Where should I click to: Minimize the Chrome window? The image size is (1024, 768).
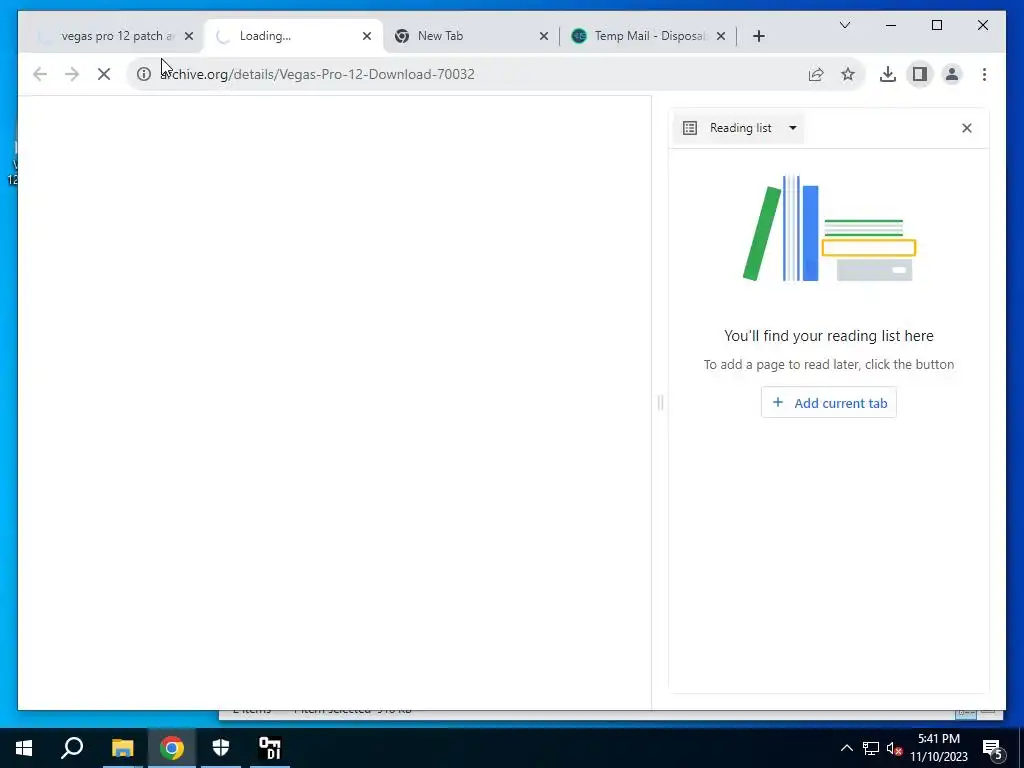pyautogui.click(x=891, y=25)
